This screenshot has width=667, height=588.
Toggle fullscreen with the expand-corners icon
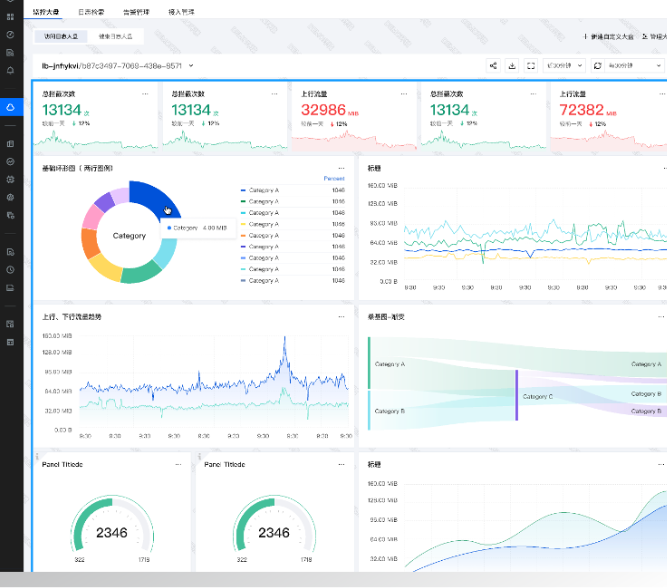[x=531, y=66]
